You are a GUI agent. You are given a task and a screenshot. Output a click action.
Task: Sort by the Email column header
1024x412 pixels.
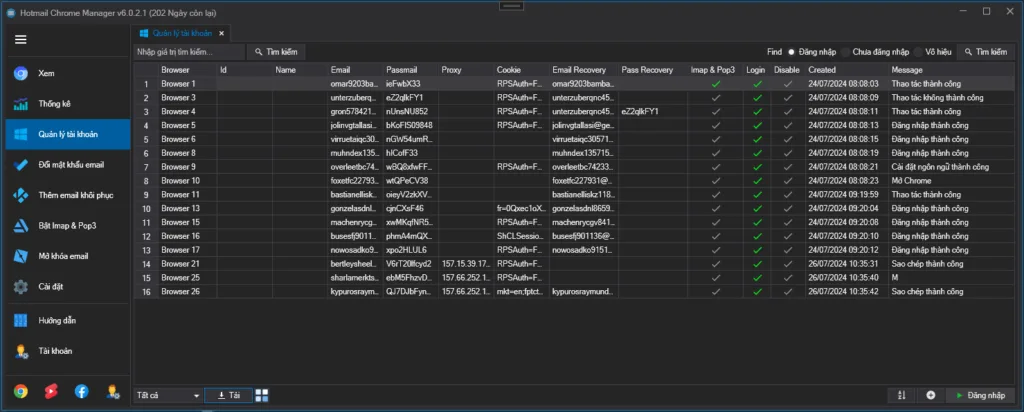click(x=355, y=69)
